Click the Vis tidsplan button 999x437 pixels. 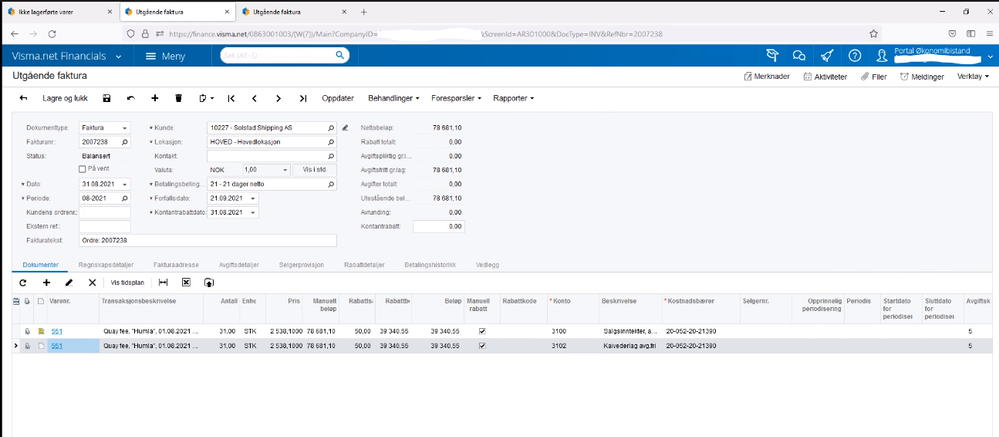127,282
